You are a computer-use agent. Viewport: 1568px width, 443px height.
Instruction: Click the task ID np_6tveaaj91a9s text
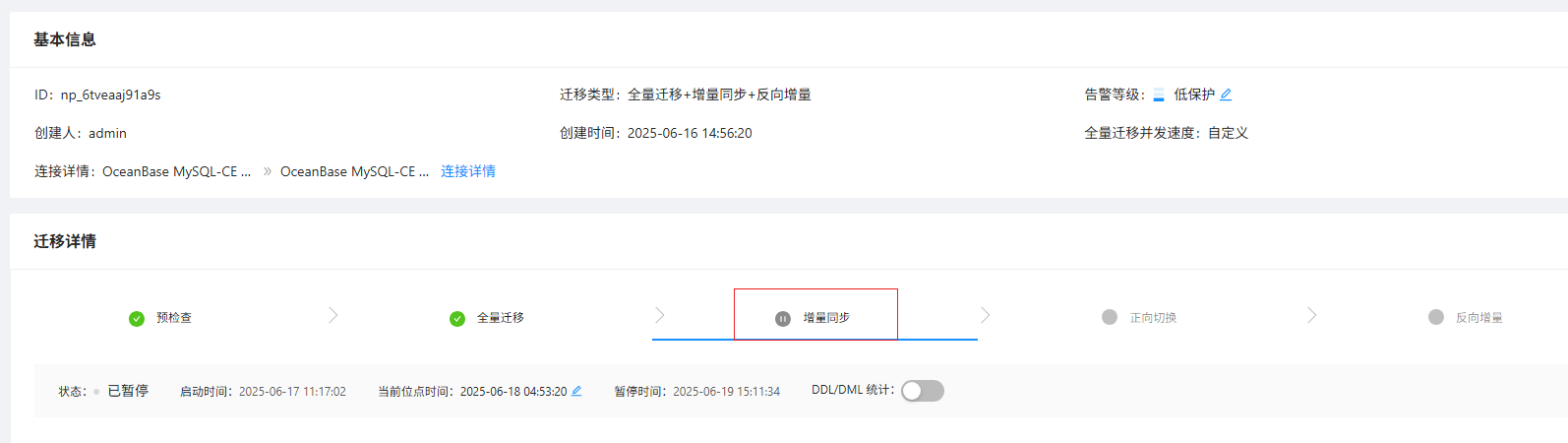(x=110, y=95)
